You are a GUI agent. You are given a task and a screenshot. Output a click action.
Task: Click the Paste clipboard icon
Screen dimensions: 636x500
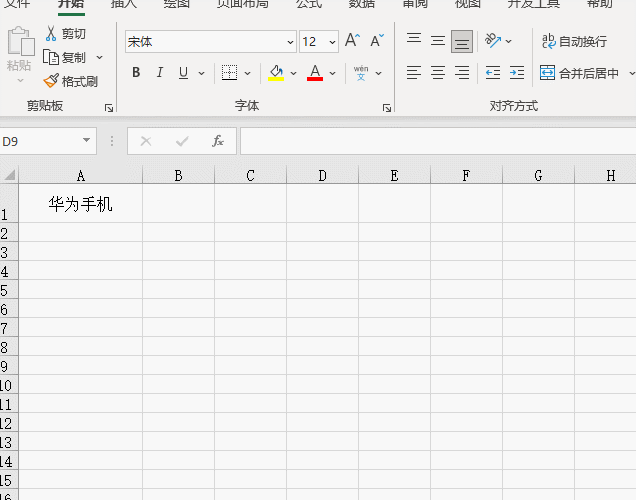point(20,41)
